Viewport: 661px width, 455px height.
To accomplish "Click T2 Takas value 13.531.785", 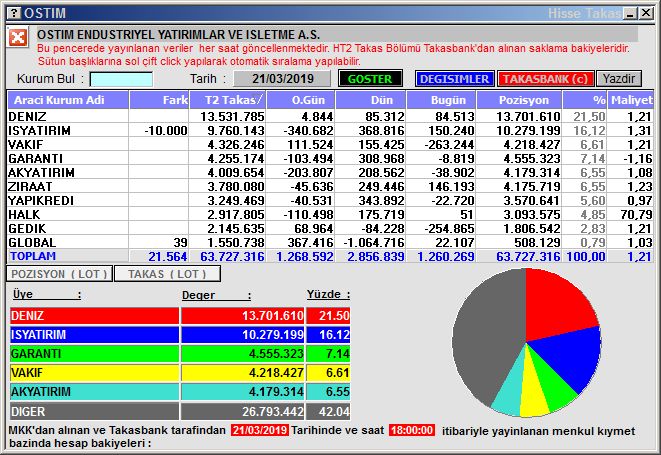I will tap(232, 116).
